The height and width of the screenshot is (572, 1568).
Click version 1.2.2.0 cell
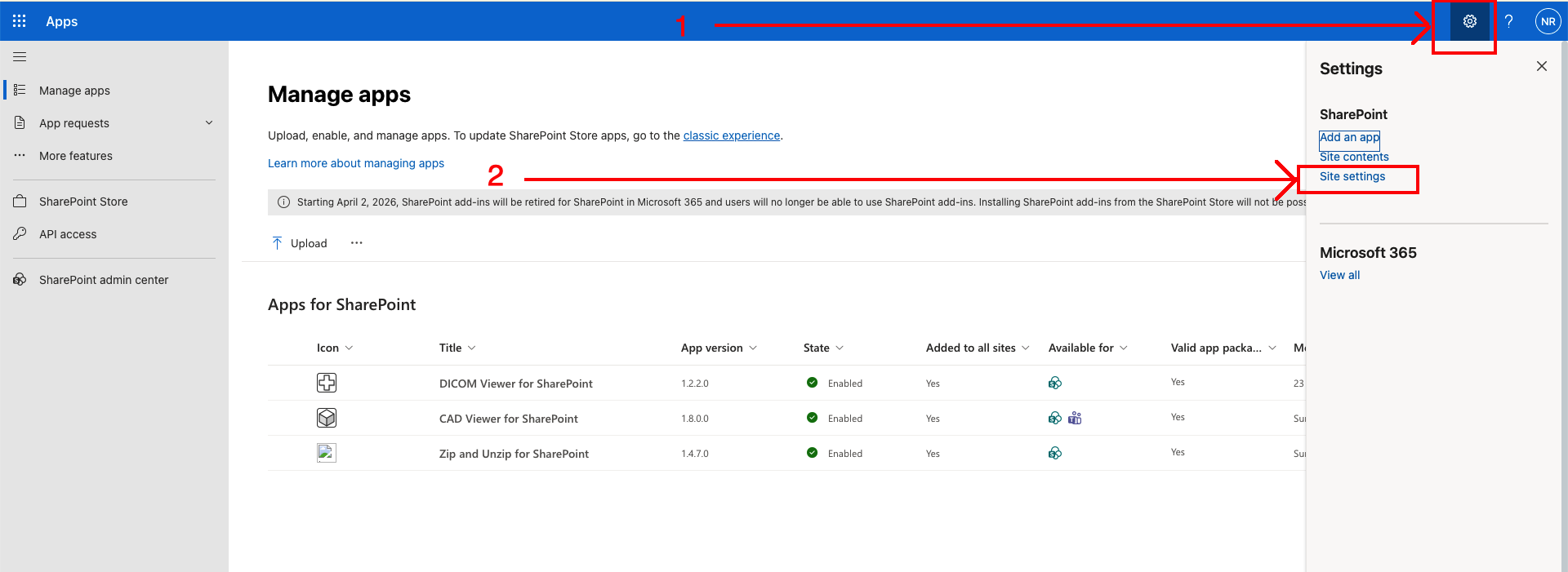pyautogui.click(x=695, y=384)
